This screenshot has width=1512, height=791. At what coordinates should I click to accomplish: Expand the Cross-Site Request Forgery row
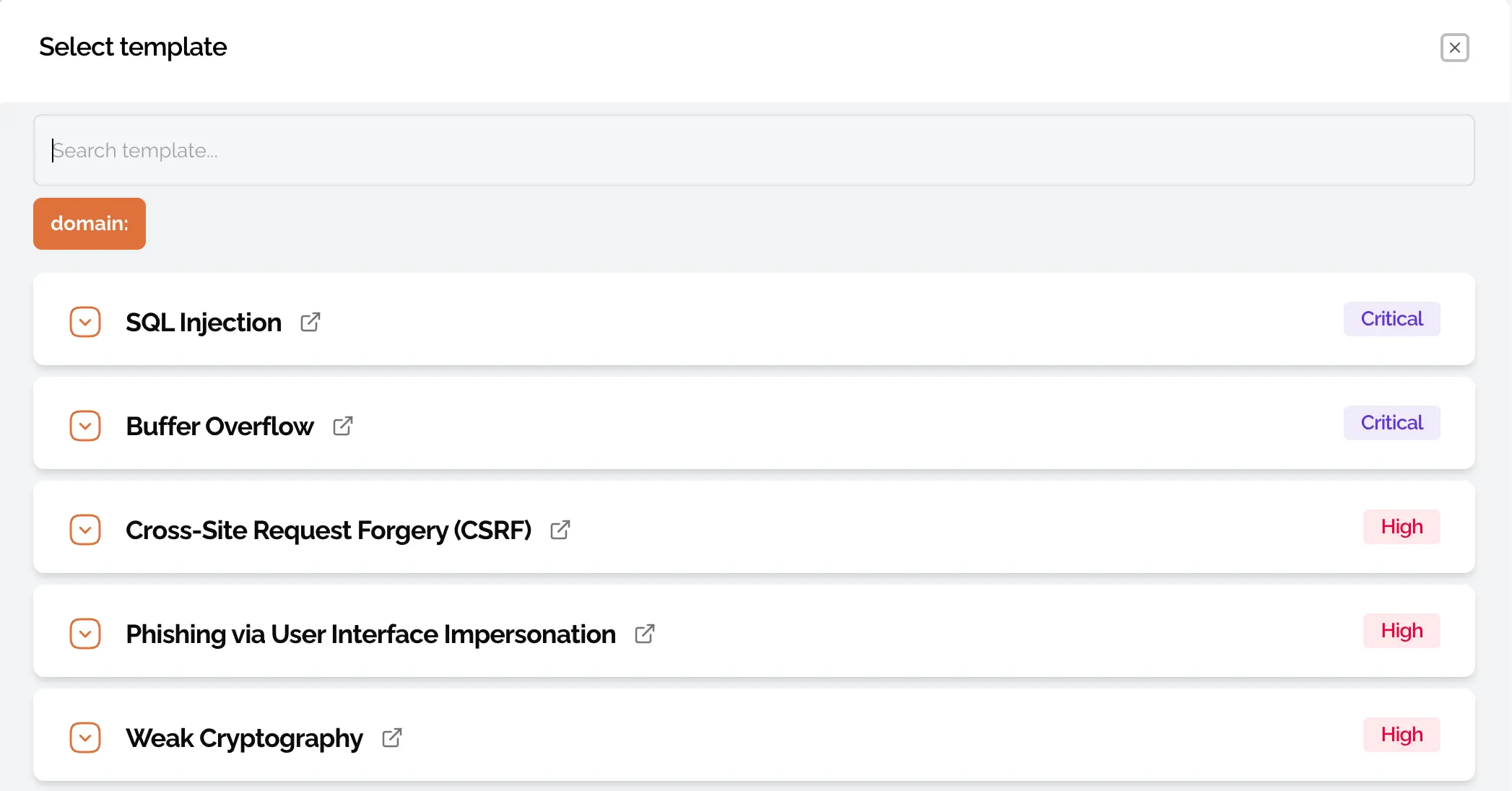click(x=85, y=530)
